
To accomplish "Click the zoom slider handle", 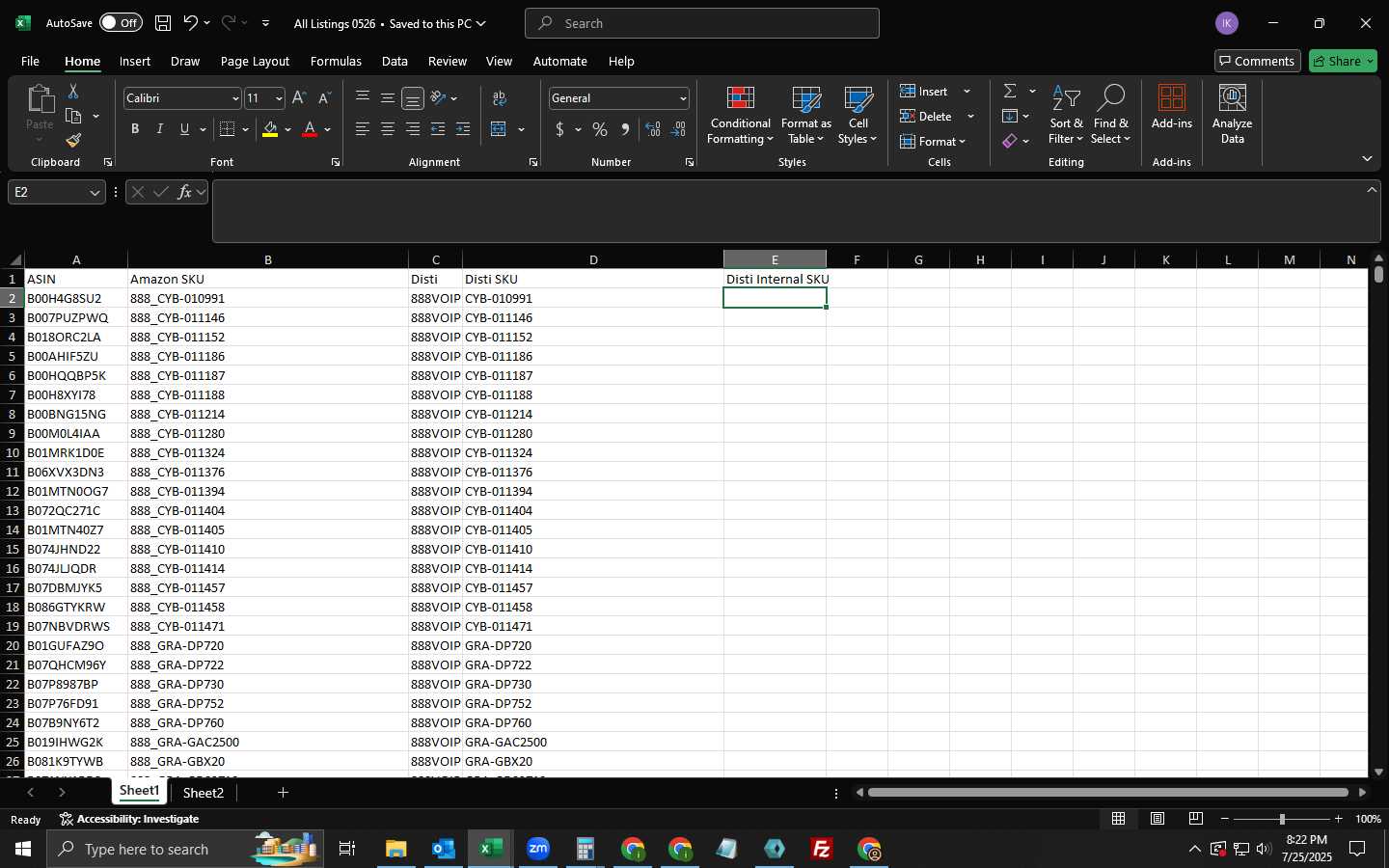I will pos(1282,819).
